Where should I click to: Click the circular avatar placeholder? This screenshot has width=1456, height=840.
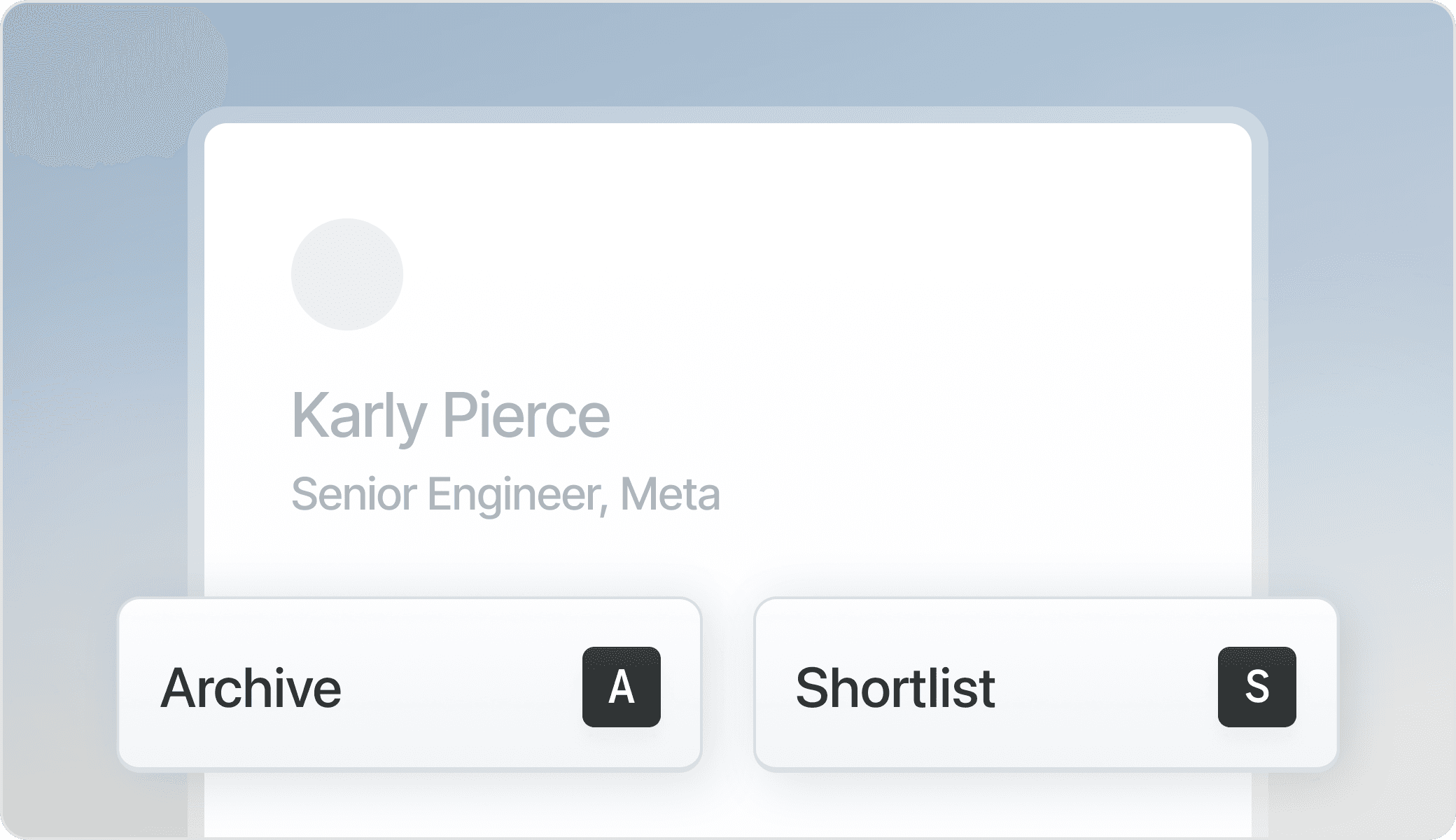tap(347, 274)
